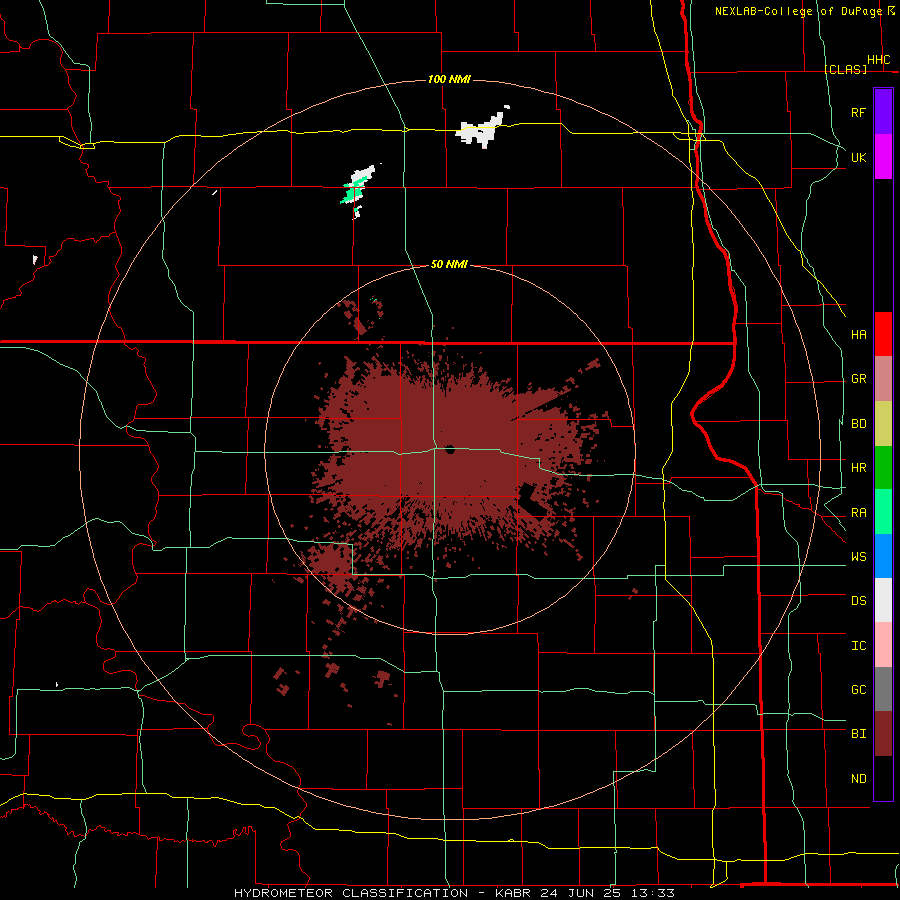Image resolution: width=900 pixels, height=900 pixels.
Task: Click the HA red legend swatch
Action: [883, 334]
